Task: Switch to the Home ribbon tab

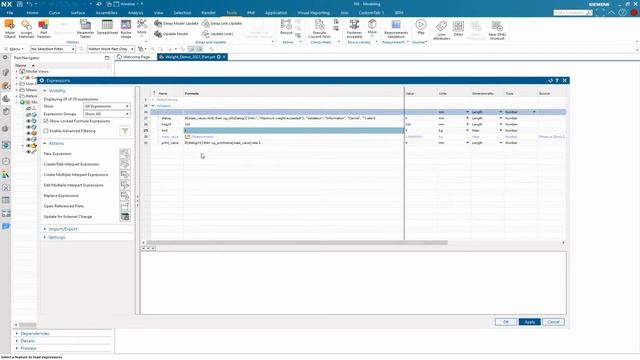Action: coord(32,13)
